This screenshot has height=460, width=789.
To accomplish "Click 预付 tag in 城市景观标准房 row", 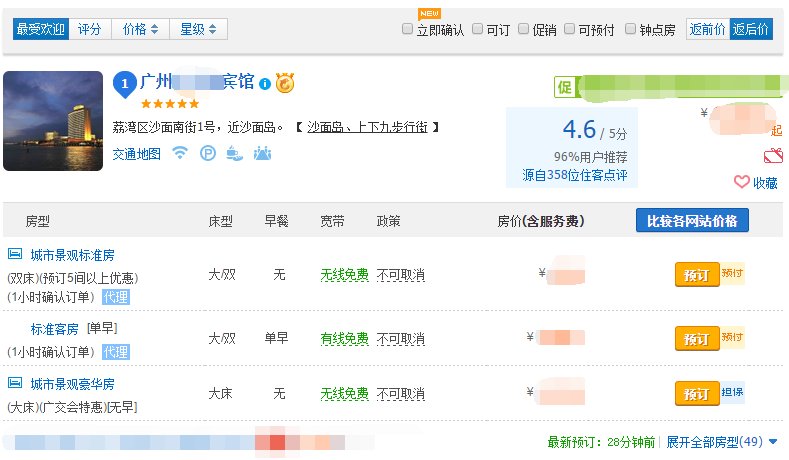I will [x=732, y=273].
